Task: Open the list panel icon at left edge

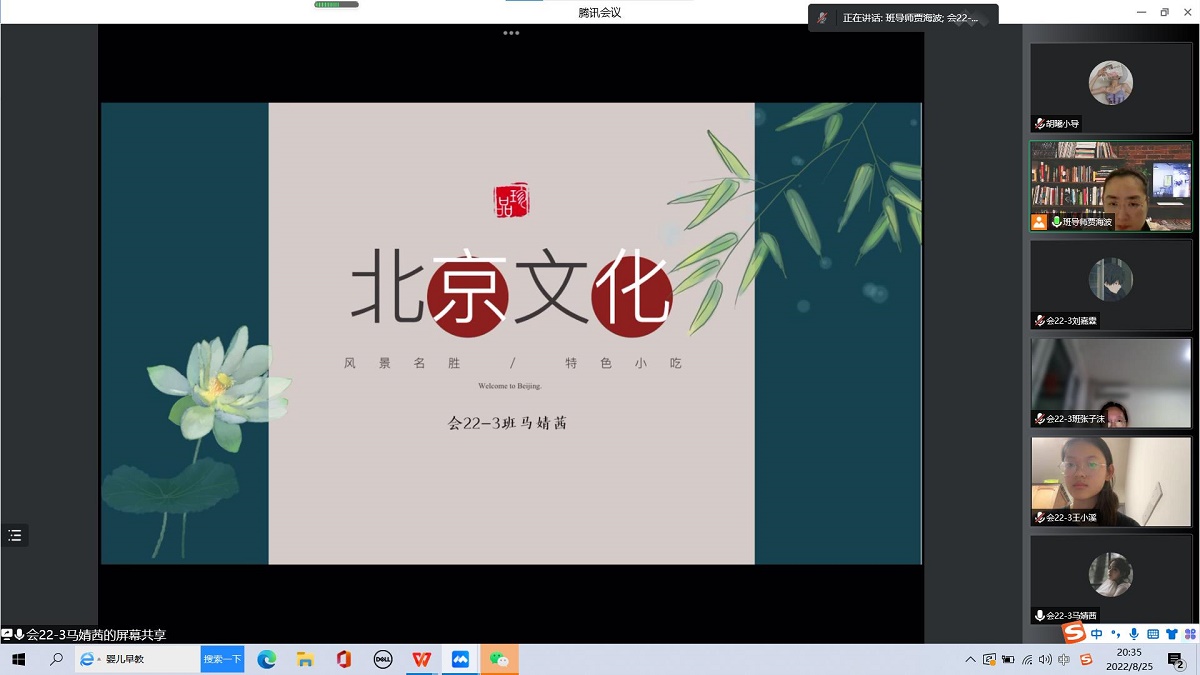Action: click(15, 536)
